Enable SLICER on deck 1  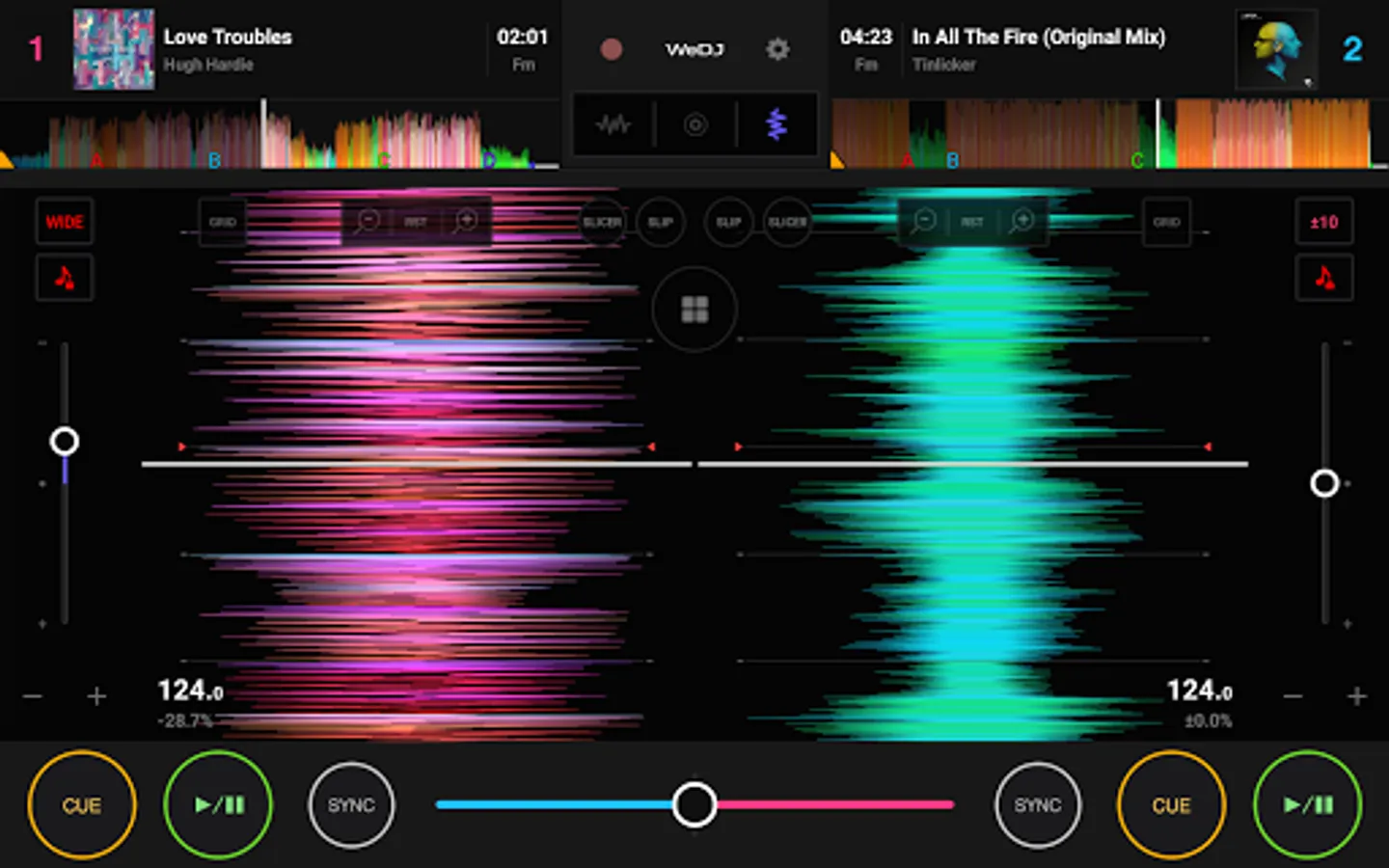coord(602,222)
